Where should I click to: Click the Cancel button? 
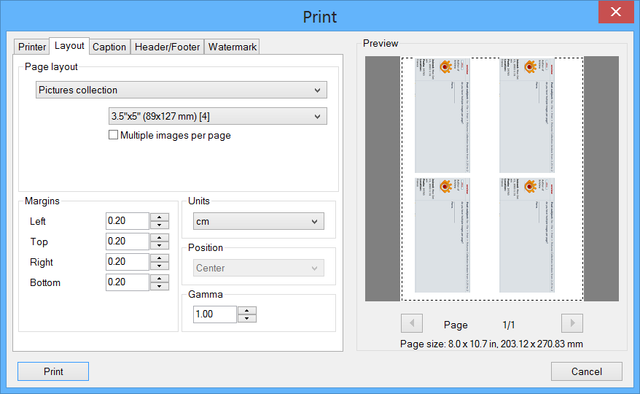[587, 372]
